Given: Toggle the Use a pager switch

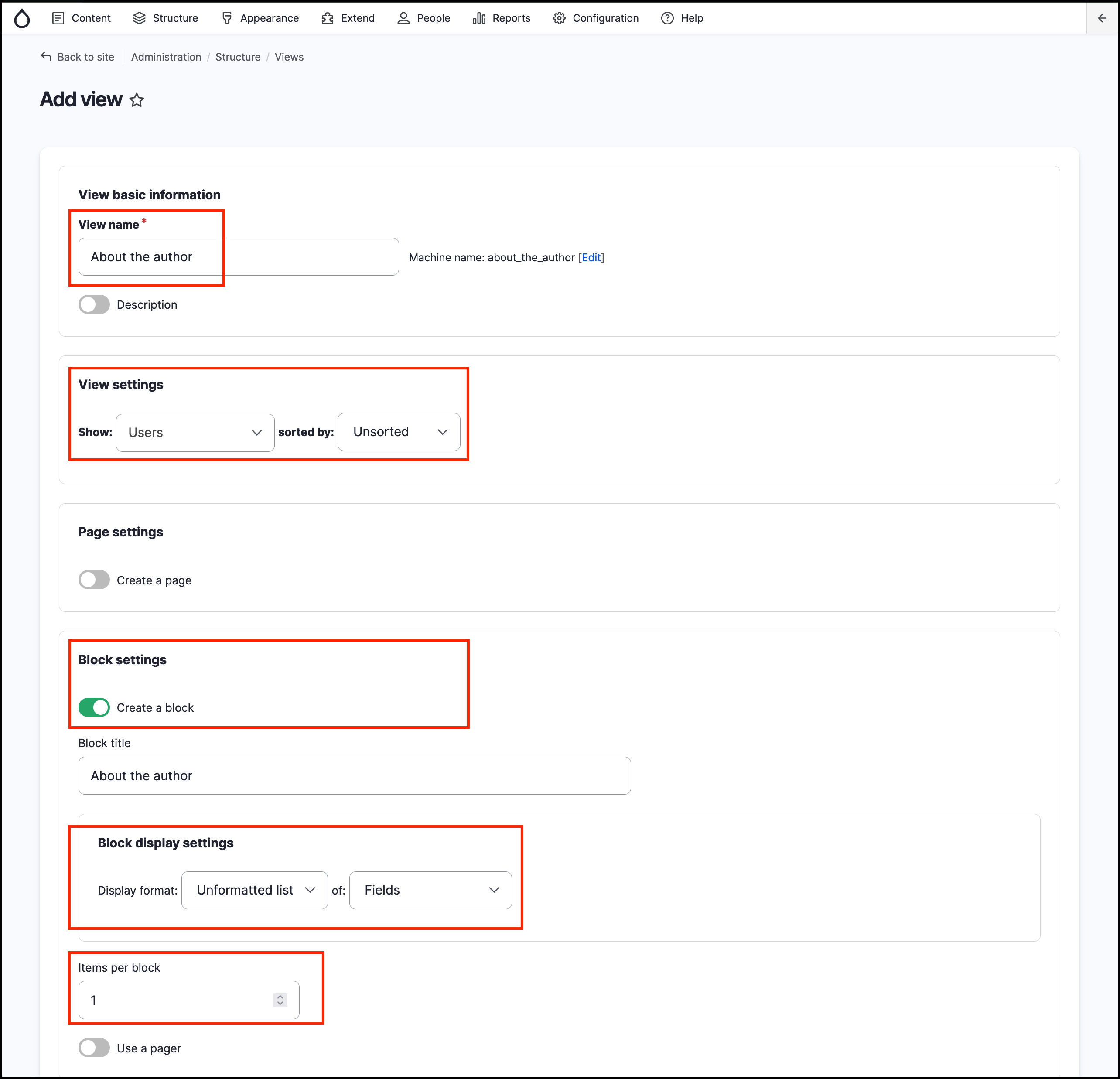Looking at the screenshot, I should tap(94, 1048).
